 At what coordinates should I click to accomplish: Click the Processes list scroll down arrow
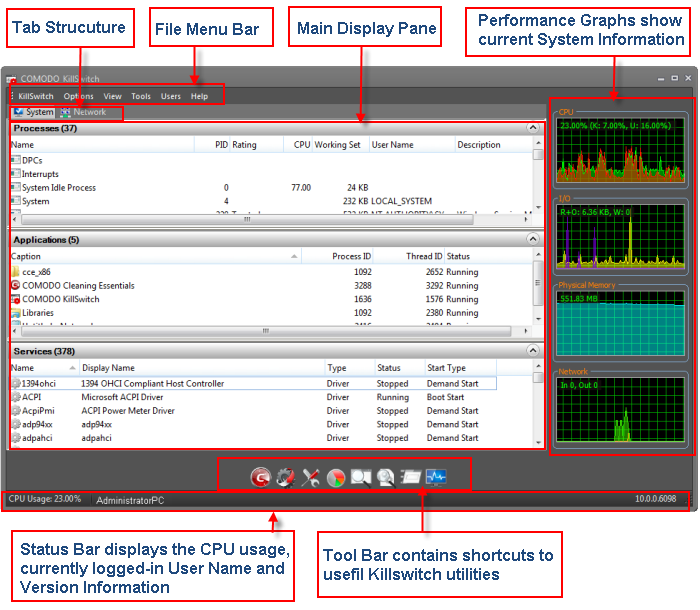click(x=538, y=207)
